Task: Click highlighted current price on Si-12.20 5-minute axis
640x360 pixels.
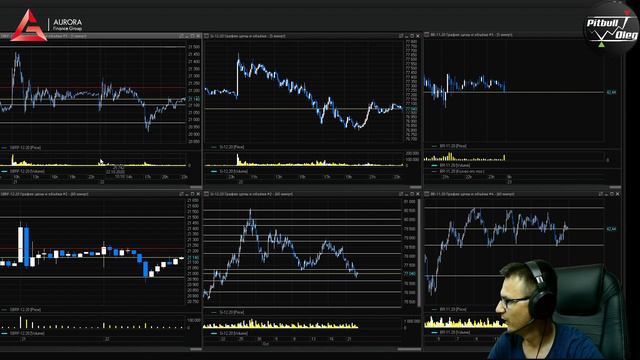Action: (411, 109)
